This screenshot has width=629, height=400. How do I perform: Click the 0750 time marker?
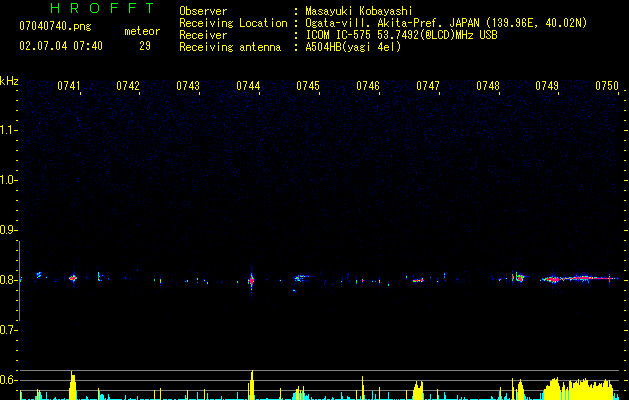607,86
